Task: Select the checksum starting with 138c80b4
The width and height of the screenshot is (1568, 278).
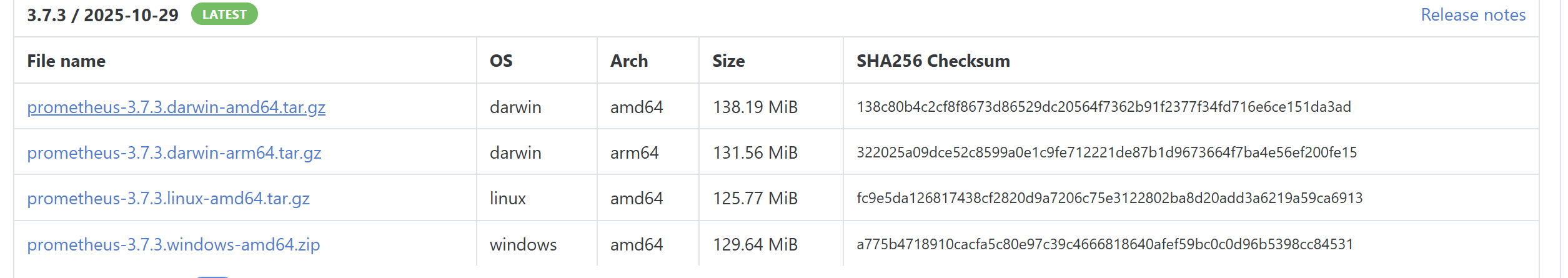Action: click(1104, 107)
